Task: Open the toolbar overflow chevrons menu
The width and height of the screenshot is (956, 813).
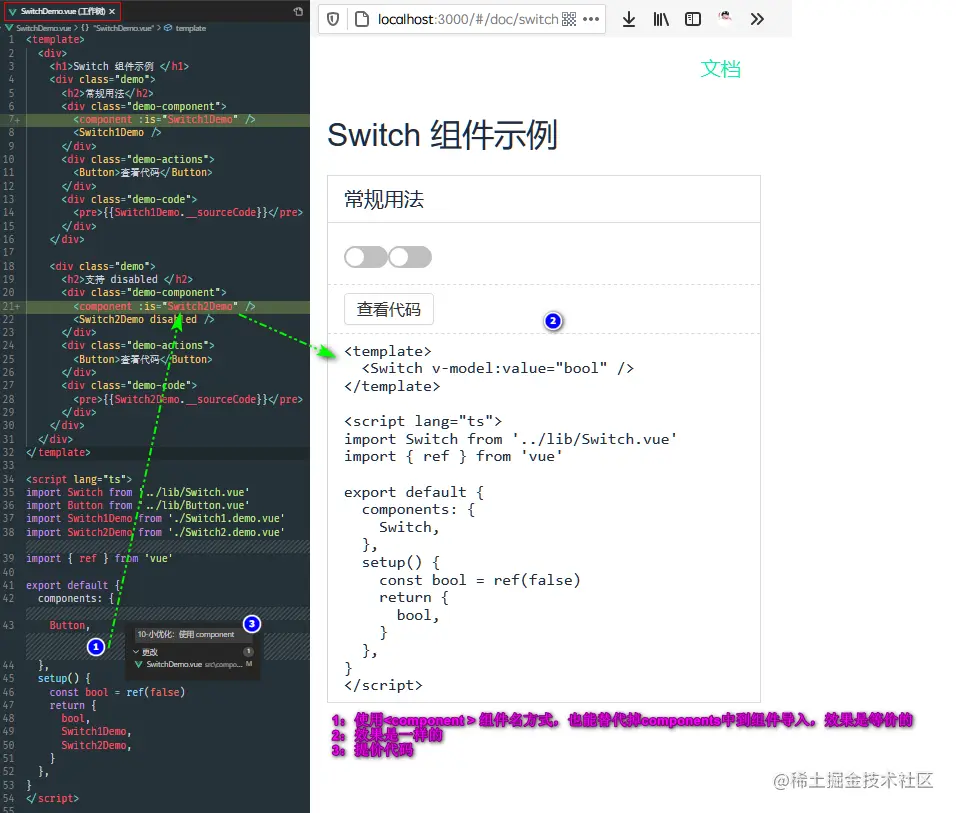Action: [x=757, y=20]
